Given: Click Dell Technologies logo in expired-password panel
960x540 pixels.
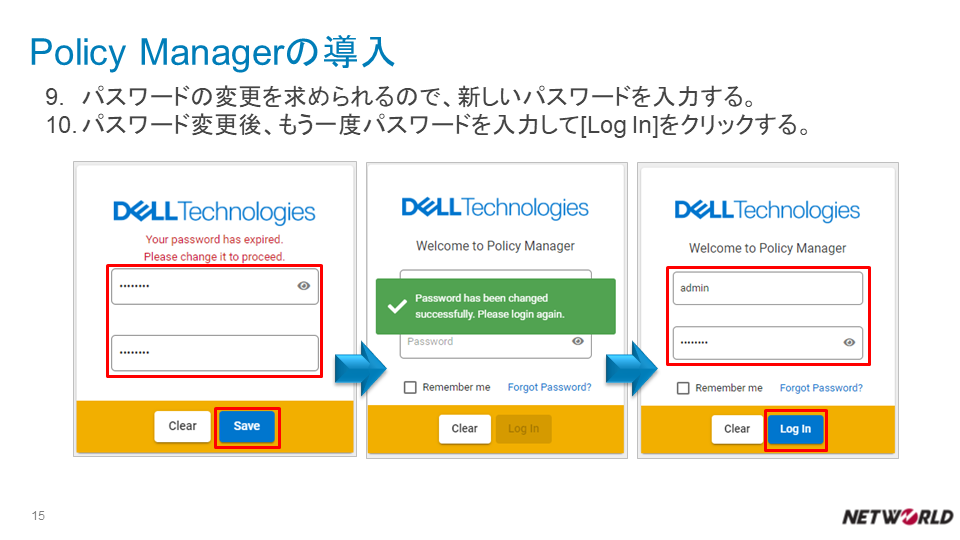Looking at the screenshot, I should 214,212.
